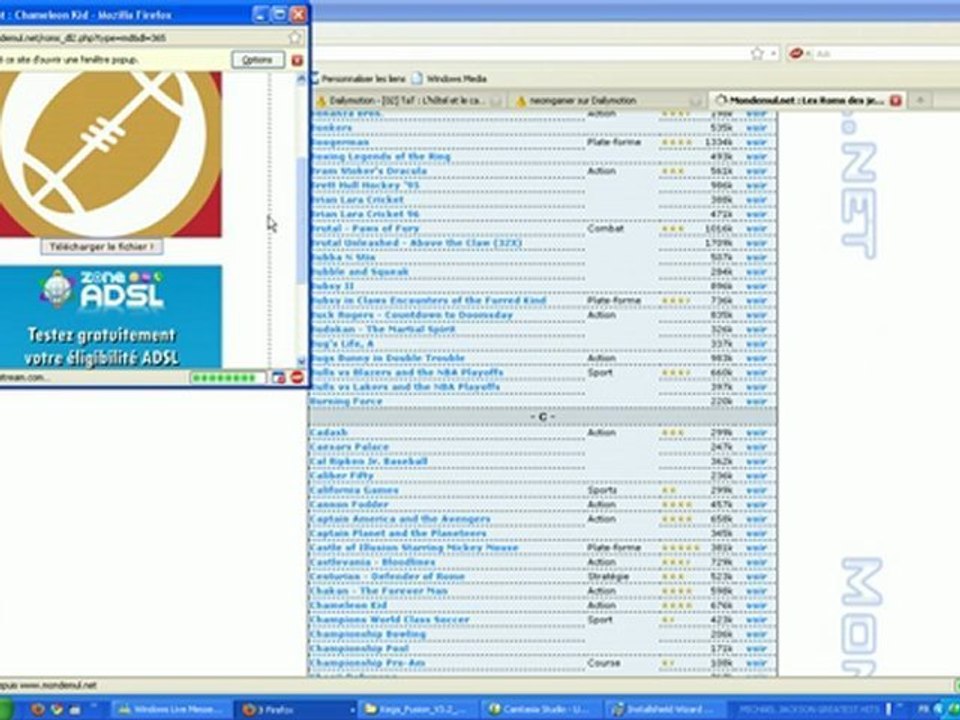The width and height of the screenshot is (960, 720).
Task: Open 'Bugs Bunny in Double Trouble' link
Action: (388, 358)
